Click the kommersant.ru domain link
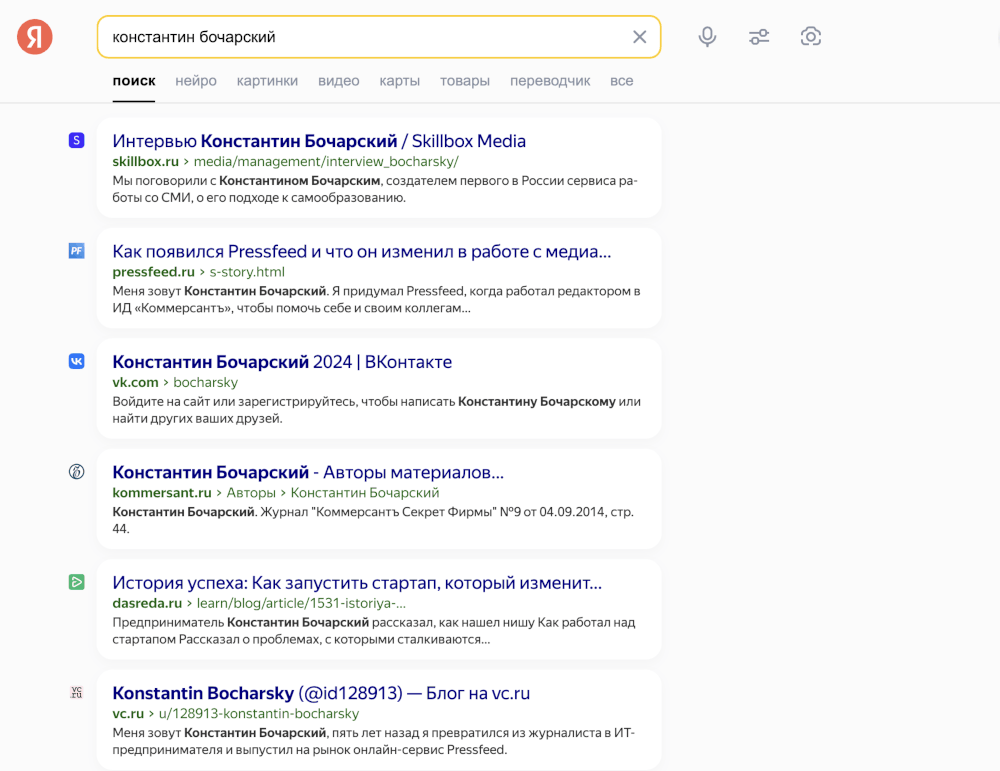The width and height of the screenshot is (1000, 771). coord(162,492)
